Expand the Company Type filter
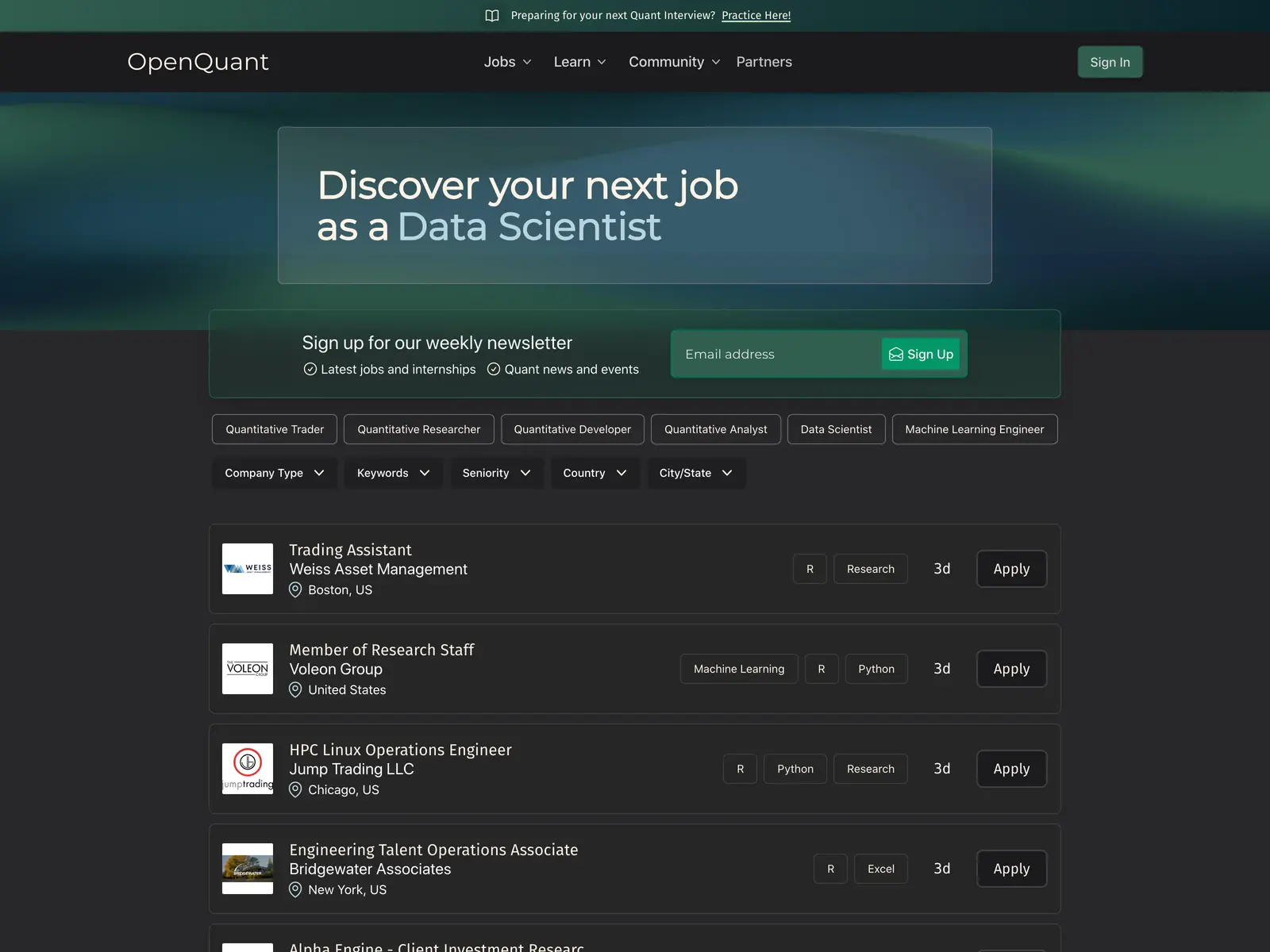This screenshot has width=1270, height=952. point(275,473)
